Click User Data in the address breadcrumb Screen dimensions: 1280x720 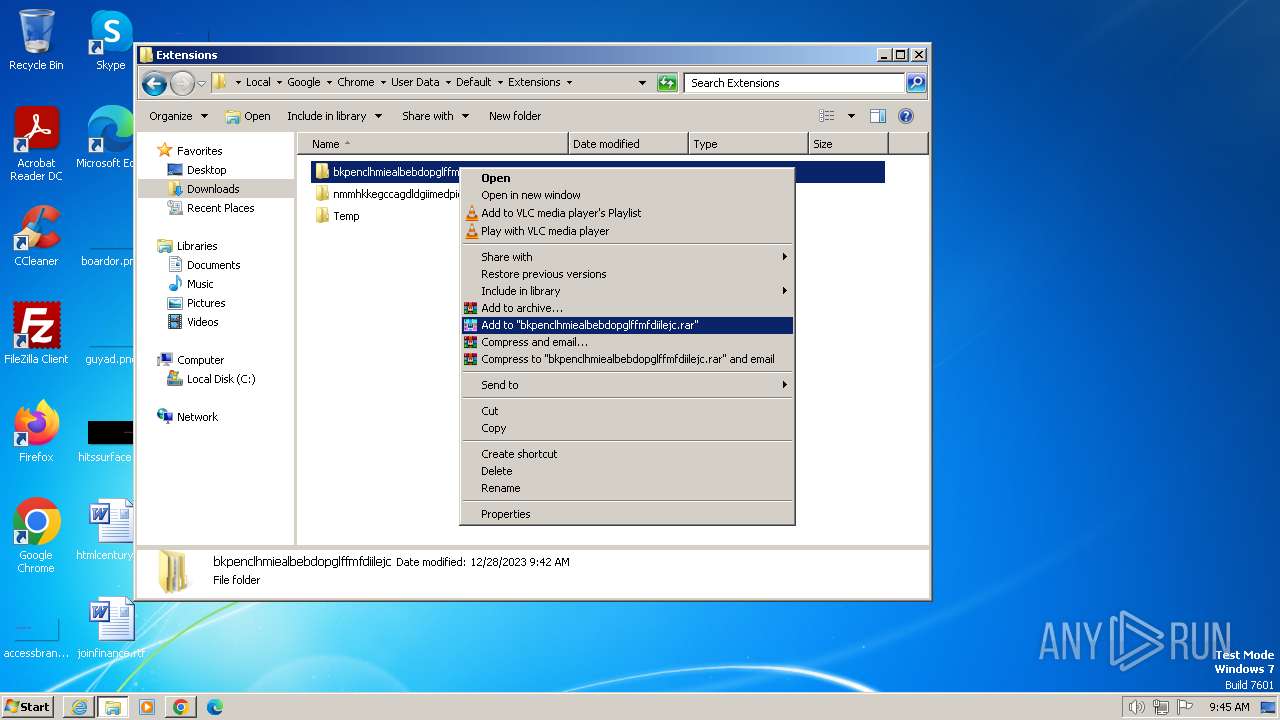(415, 83)
